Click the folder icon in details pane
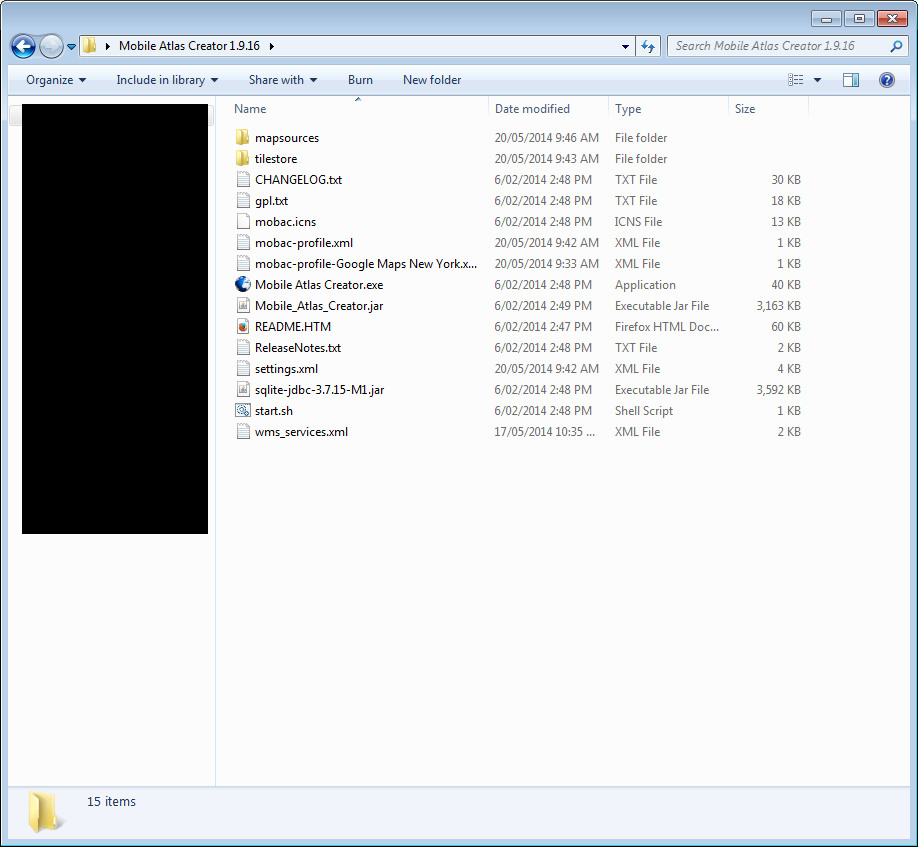918x847 pixels. pyautogui.click(x=44, y=812)
